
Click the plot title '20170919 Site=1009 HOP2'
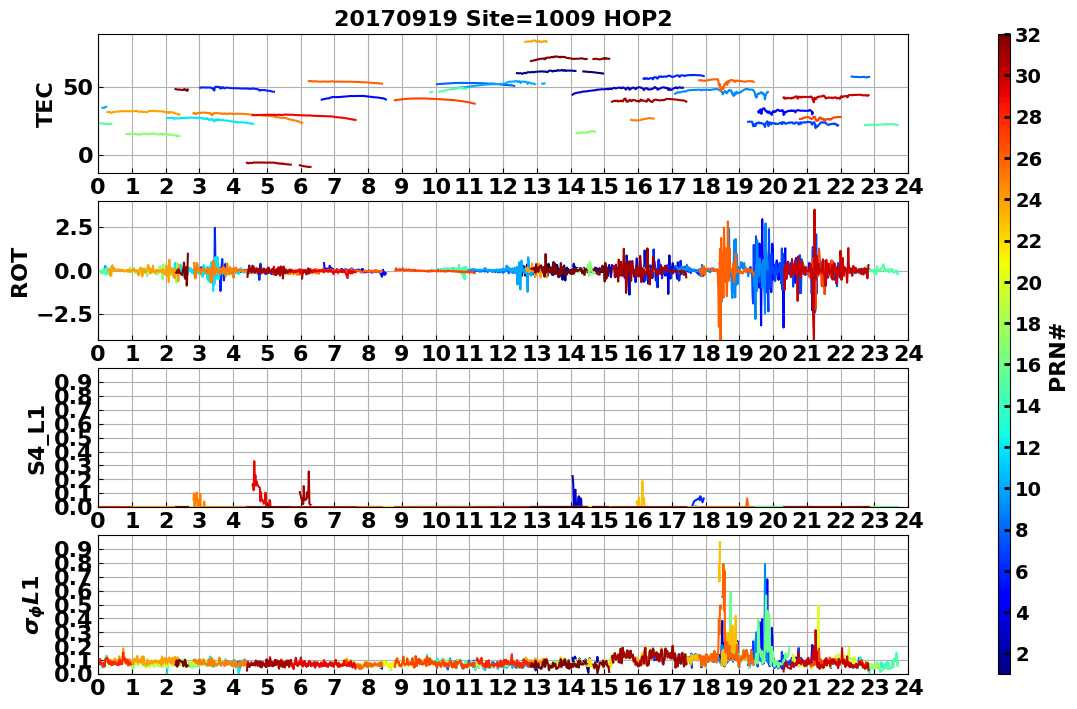click(503, 19)
